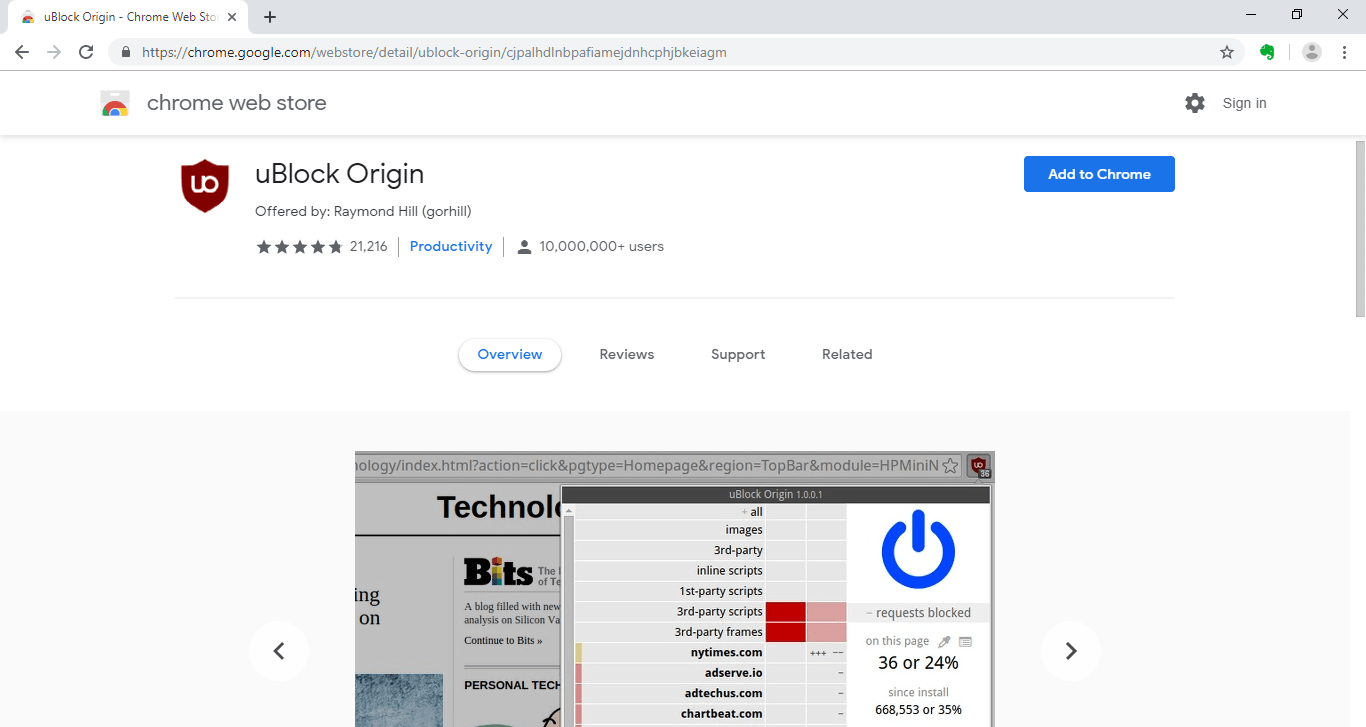Click the star icon inside screenshot
This screenshot has width=1366, height=727.
point(951,466)
